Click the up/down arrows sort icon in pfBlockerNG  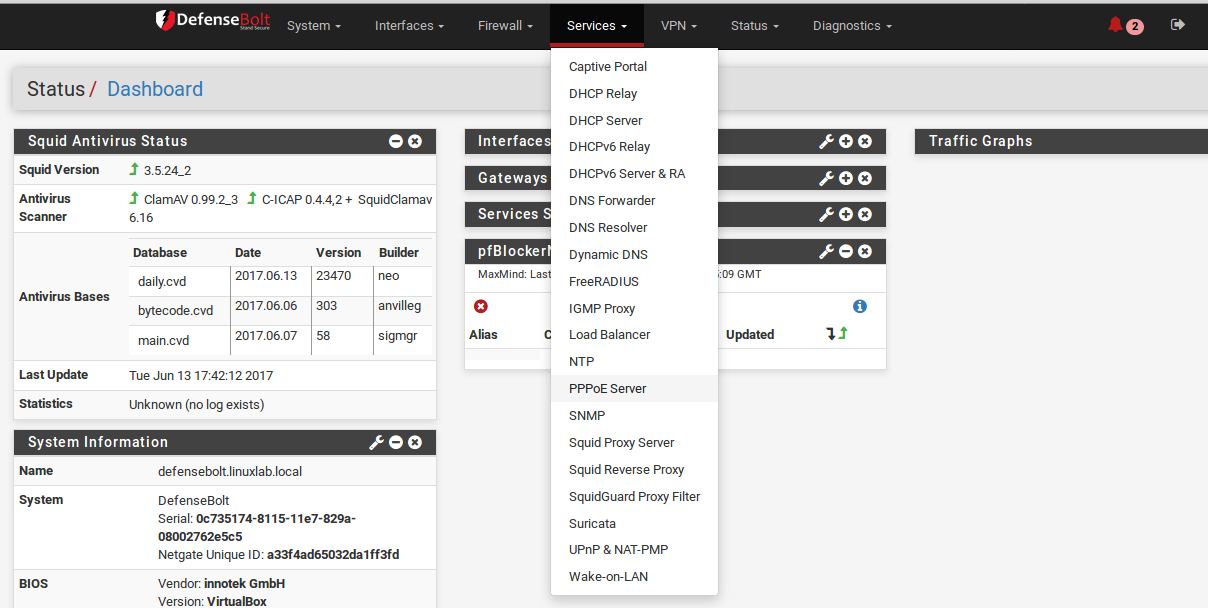tap(837, 334)
